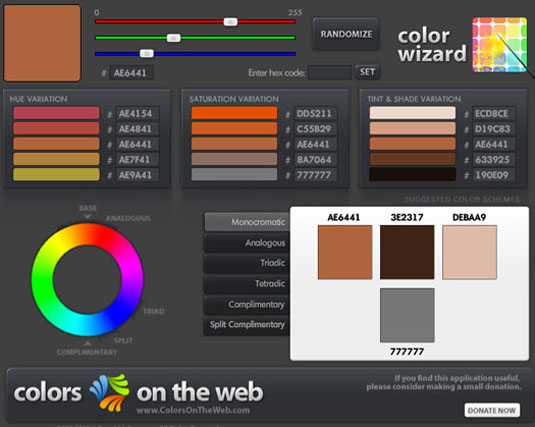The height and width of the screenshot is (427, 535).
Task: Select the Triadic scheme tab
Action: (247, 263)
